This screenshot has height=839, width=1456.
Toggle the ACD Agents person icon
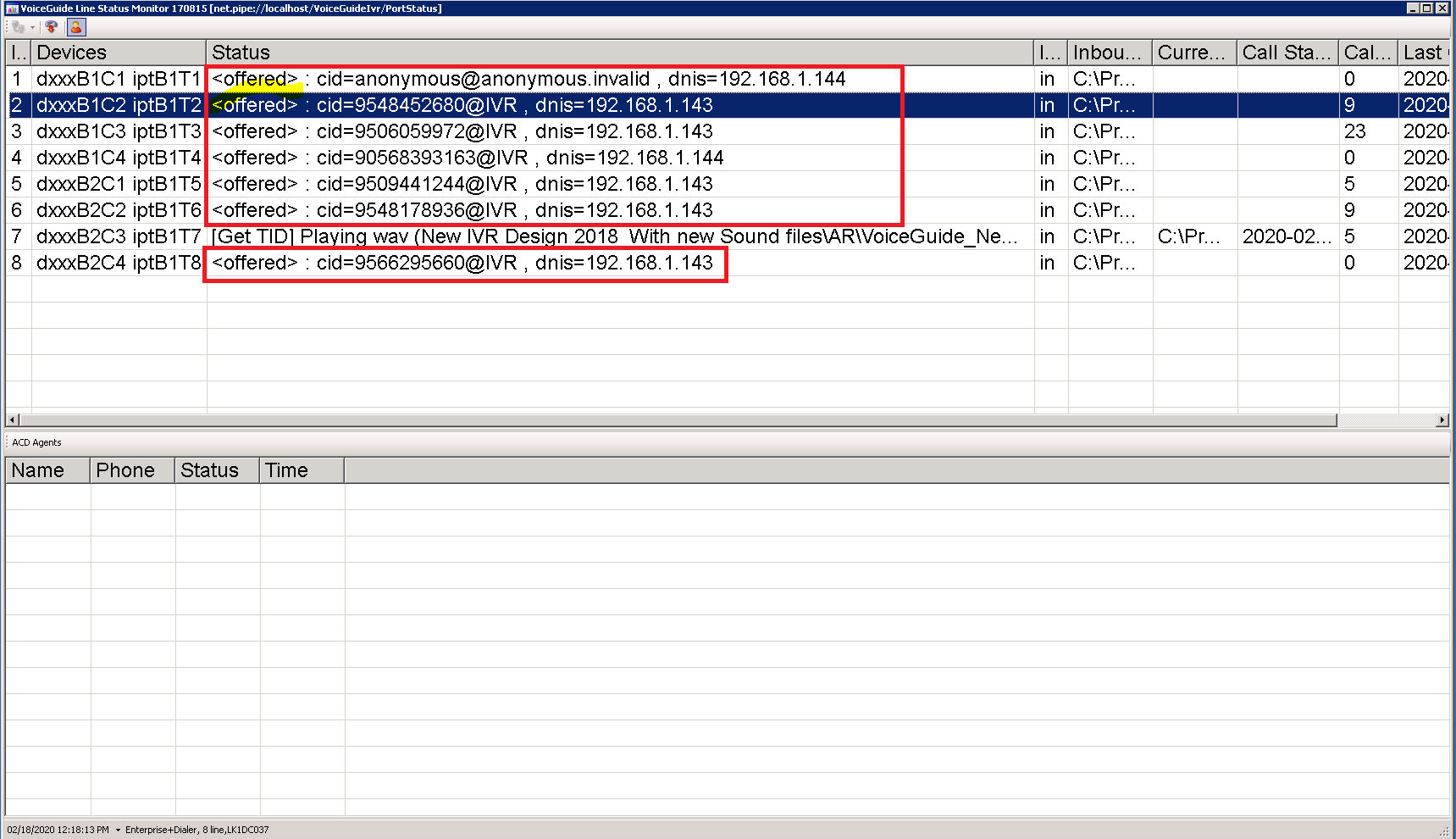76,27
